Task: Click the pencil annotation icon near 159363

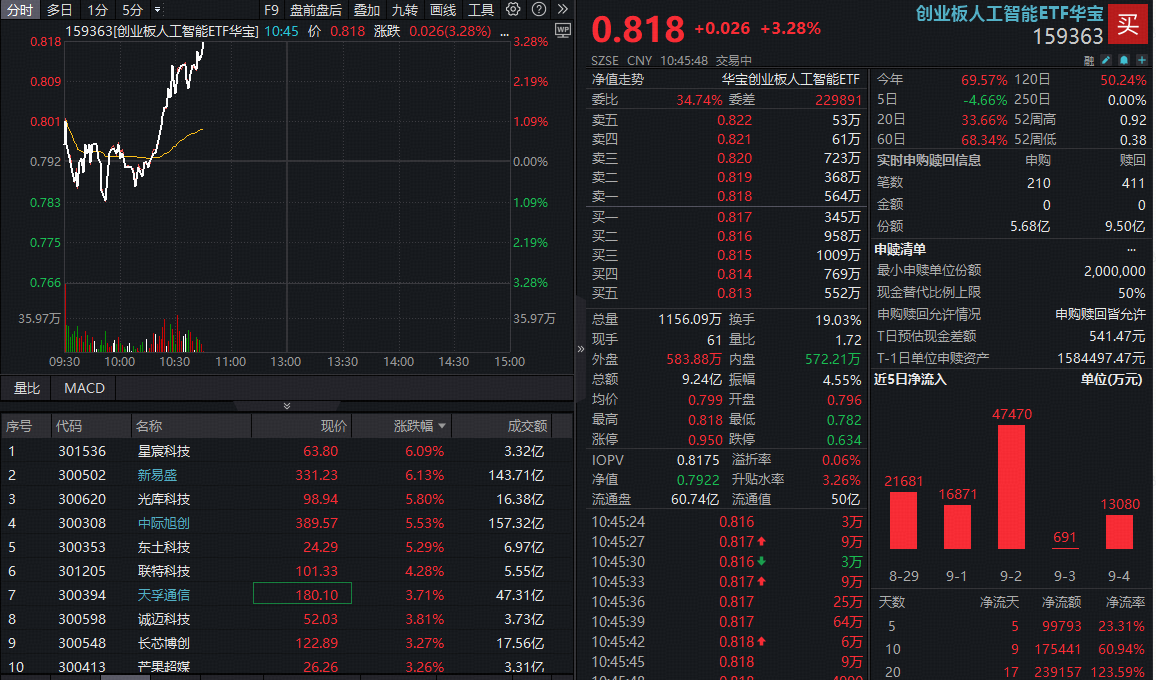Action: (1105, 60)
